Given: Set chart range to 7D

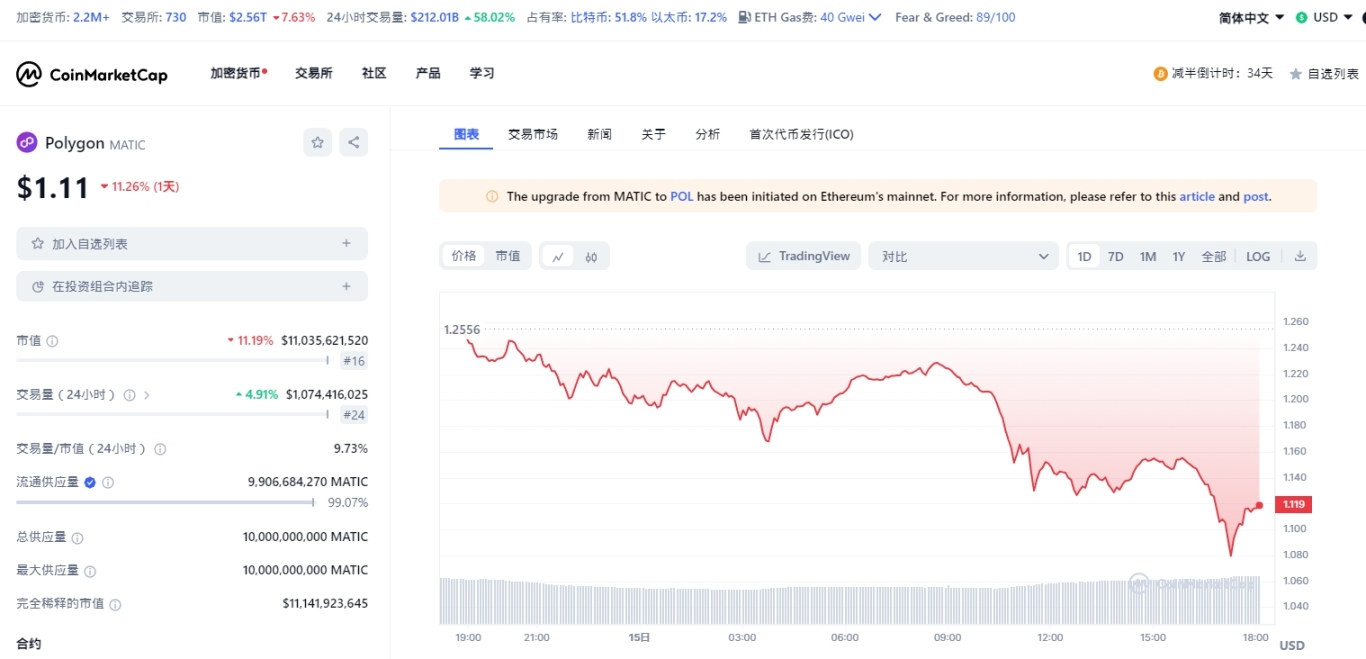Looking at the screenshot, I should 1116,257.
